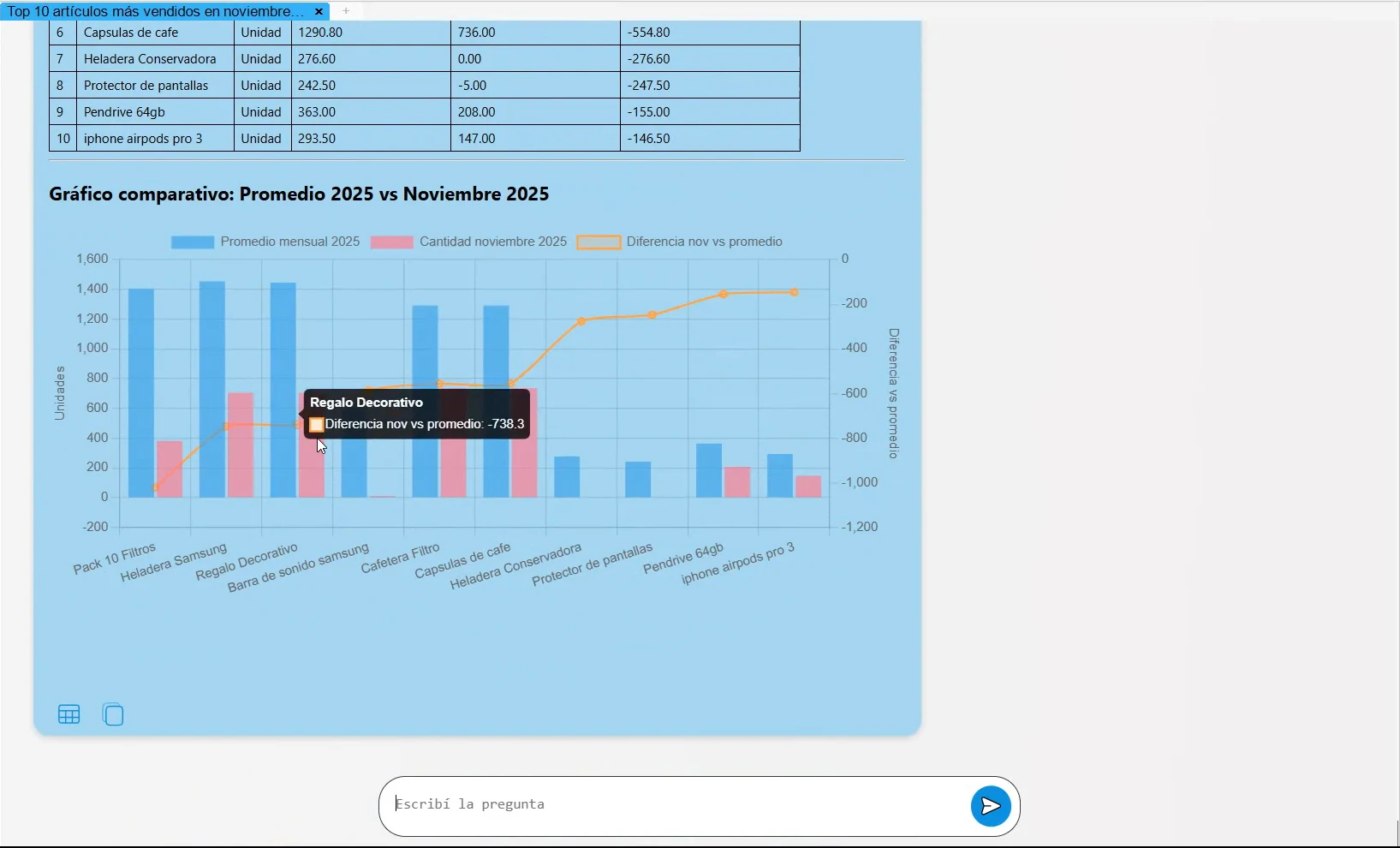Open a new tab with plus
The width and height of the screenshot is (1400, 848).
point(346,11)
